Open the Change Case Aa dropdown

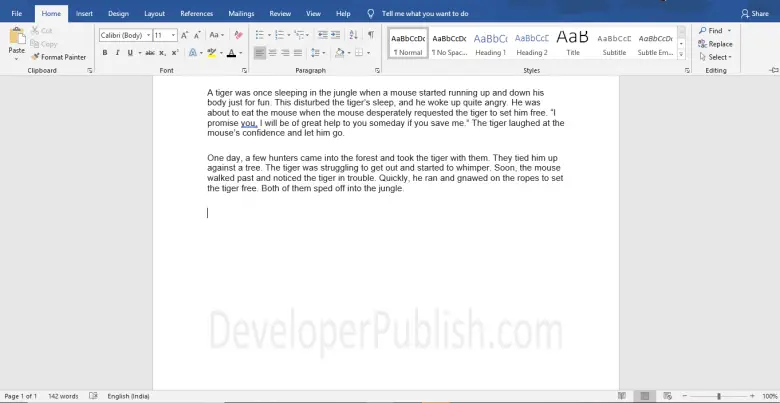(x=216, y=35)
